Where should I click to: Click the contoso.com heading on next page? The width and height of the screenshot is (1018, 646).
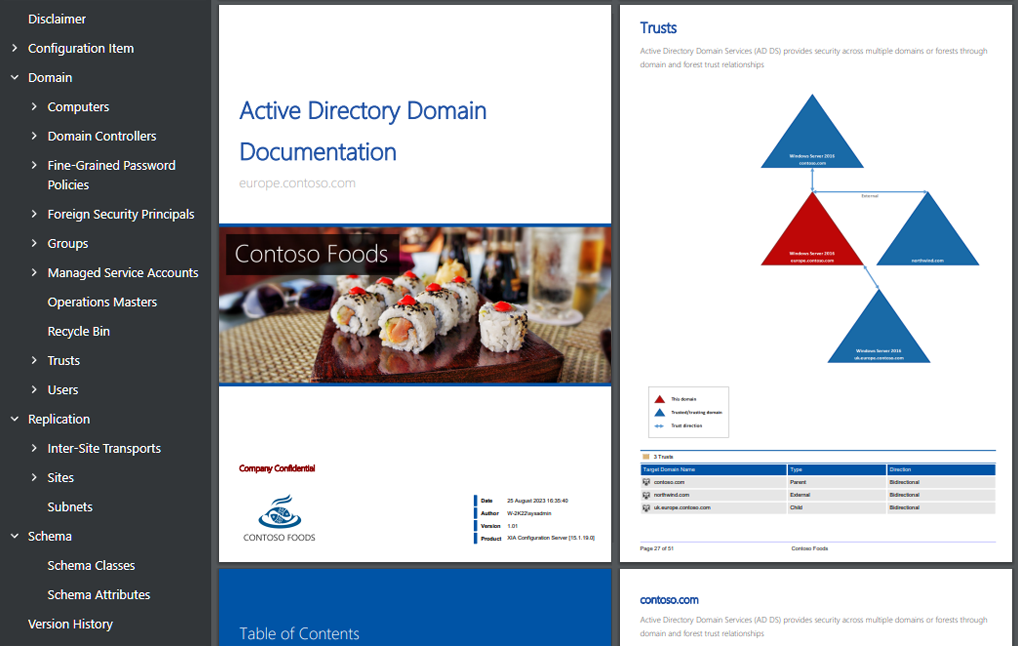click(x=669, y=600)
